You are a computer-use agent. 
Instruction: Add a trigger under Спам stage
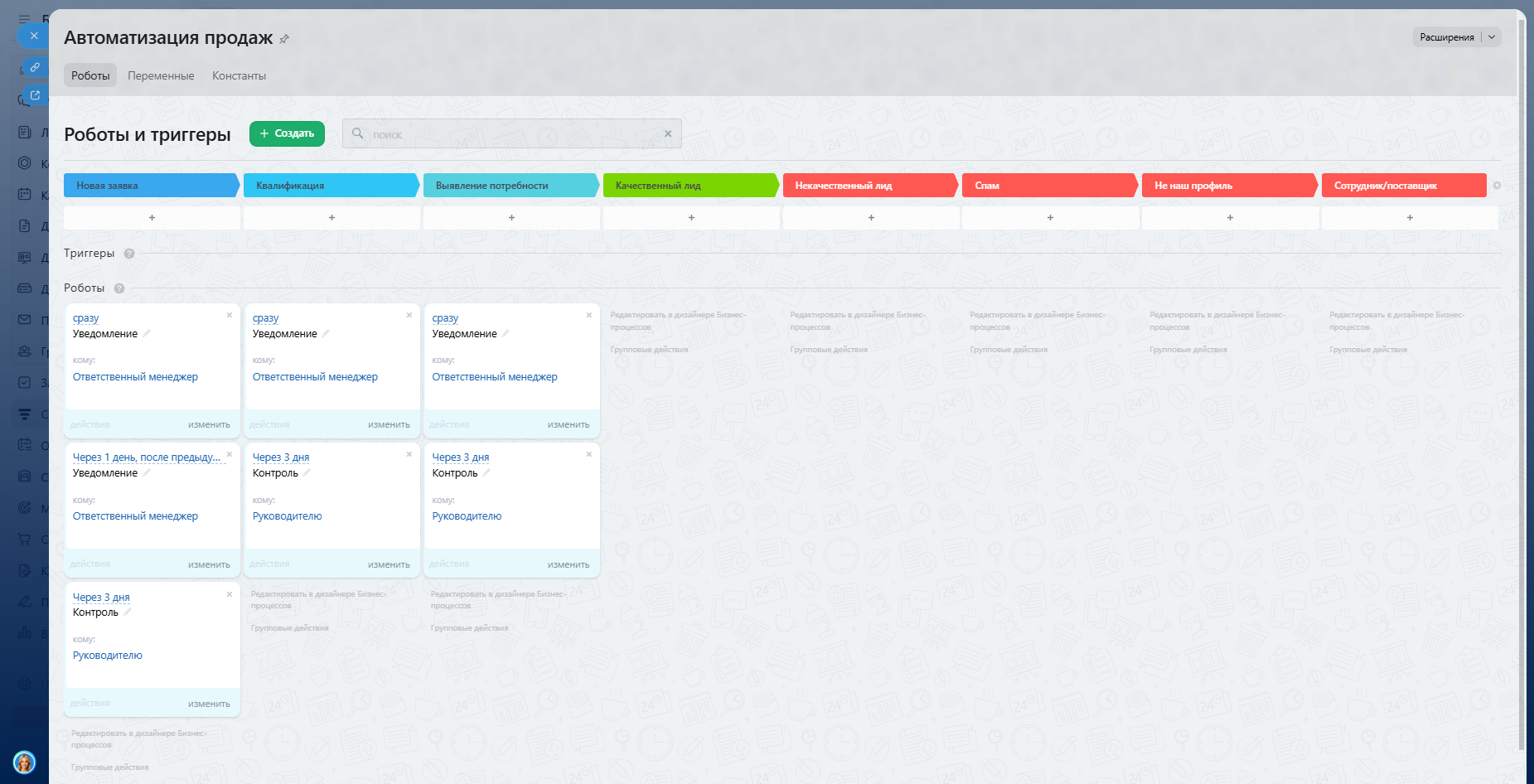pos(1050,217)
